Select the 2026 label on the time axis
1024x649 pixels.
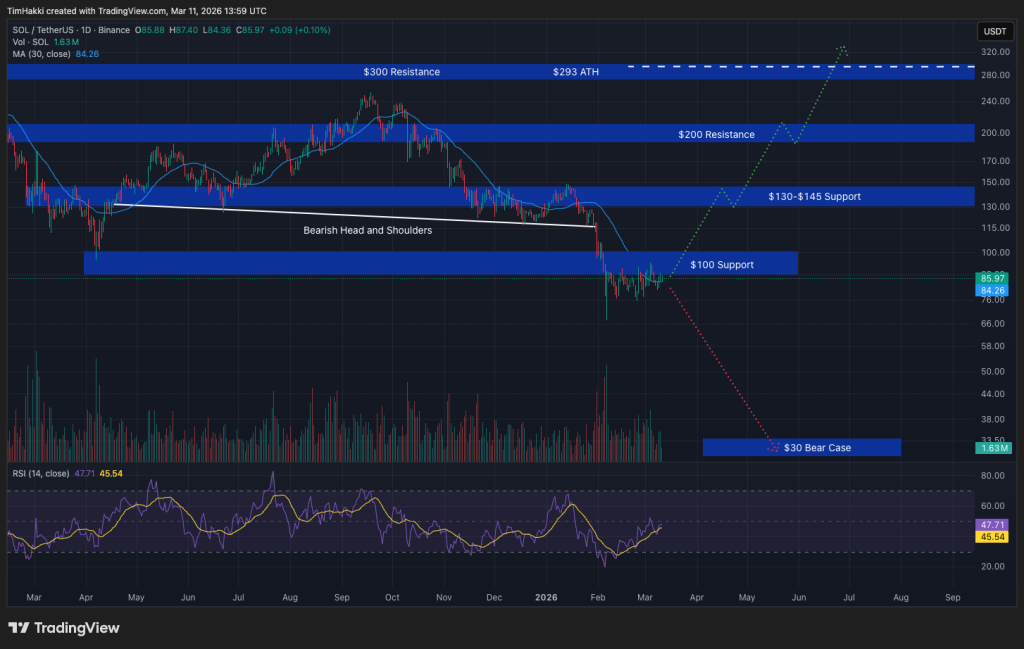546,597
